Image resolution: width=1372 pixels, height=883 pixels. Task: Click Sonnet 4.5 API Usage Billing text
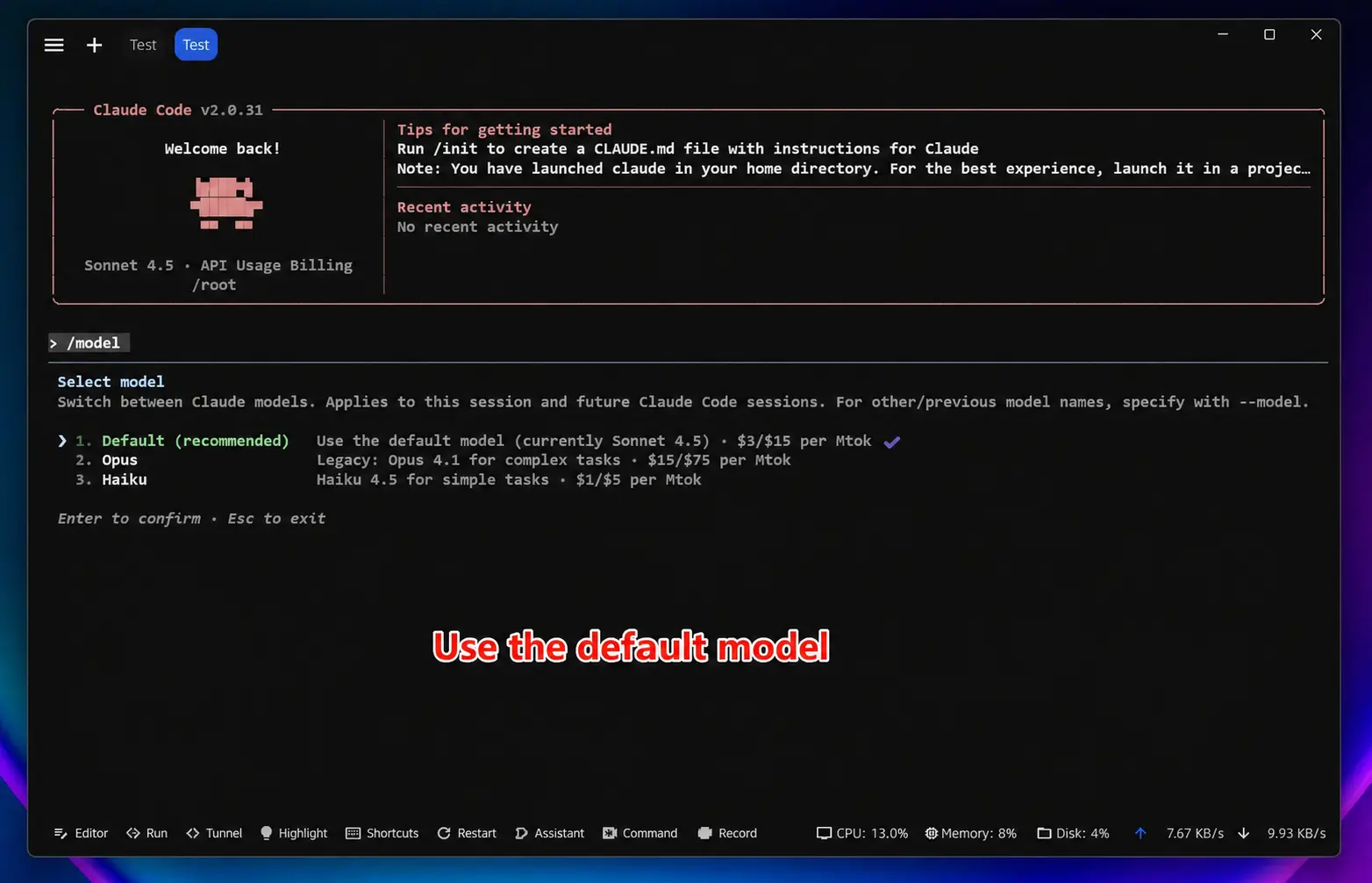[218, 265]
